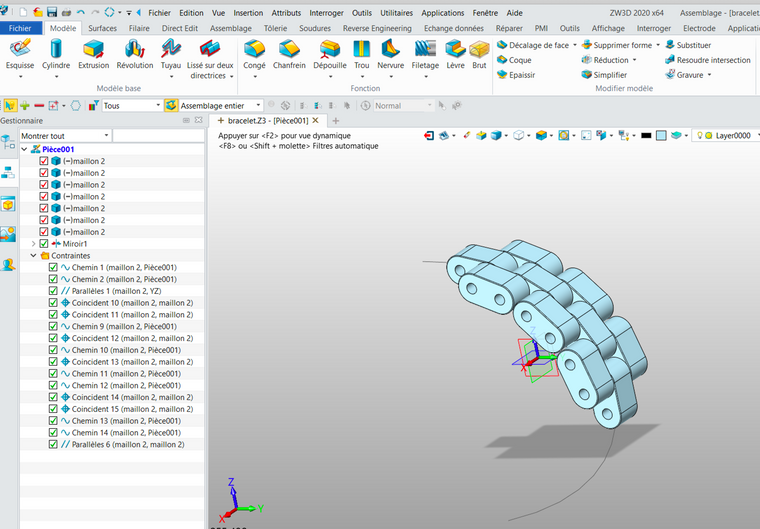Image resolution: width=760 pixels, height=529 pixels.
Task: Open the Utilitaires menu
Action: click(x=396, y=13)
